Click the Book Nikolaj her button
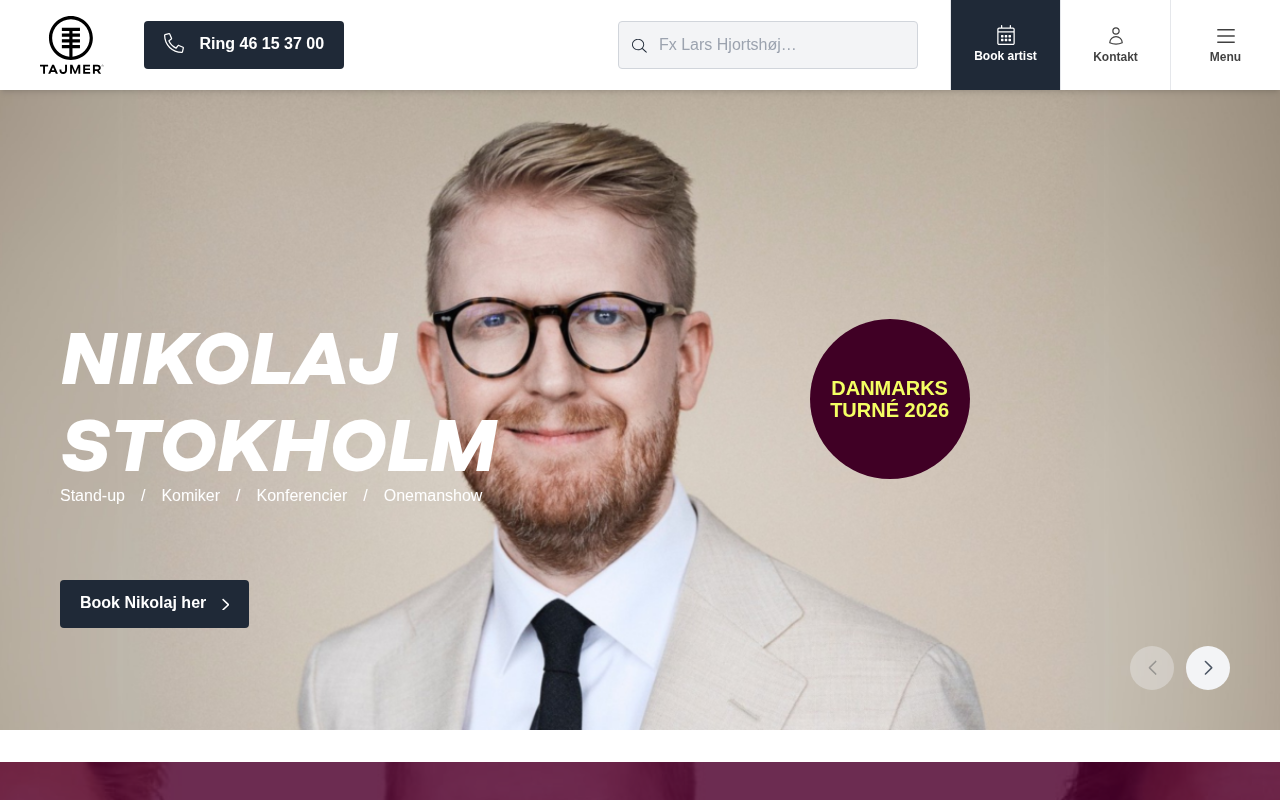This screenshot has height=800, width=1280. pos(154,604)
